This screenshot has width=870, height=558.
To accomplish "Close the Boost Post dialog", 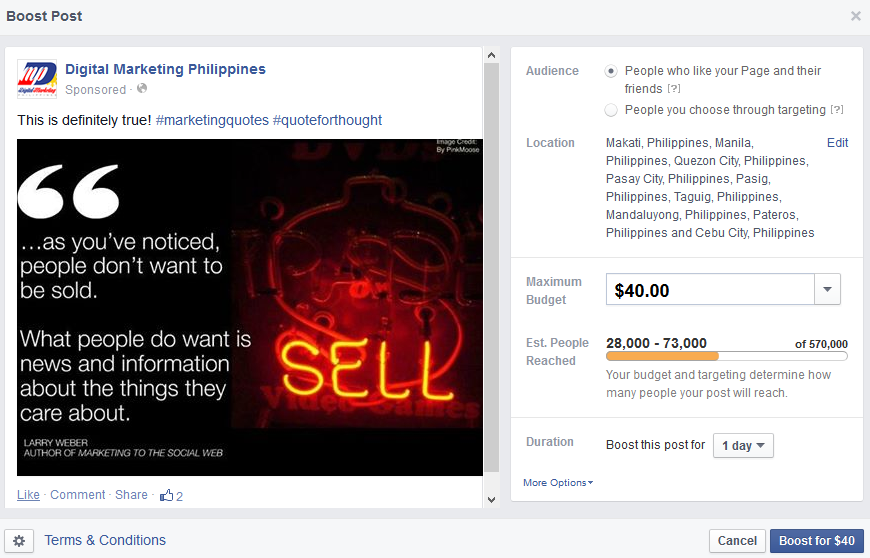I will pos(856,16).
